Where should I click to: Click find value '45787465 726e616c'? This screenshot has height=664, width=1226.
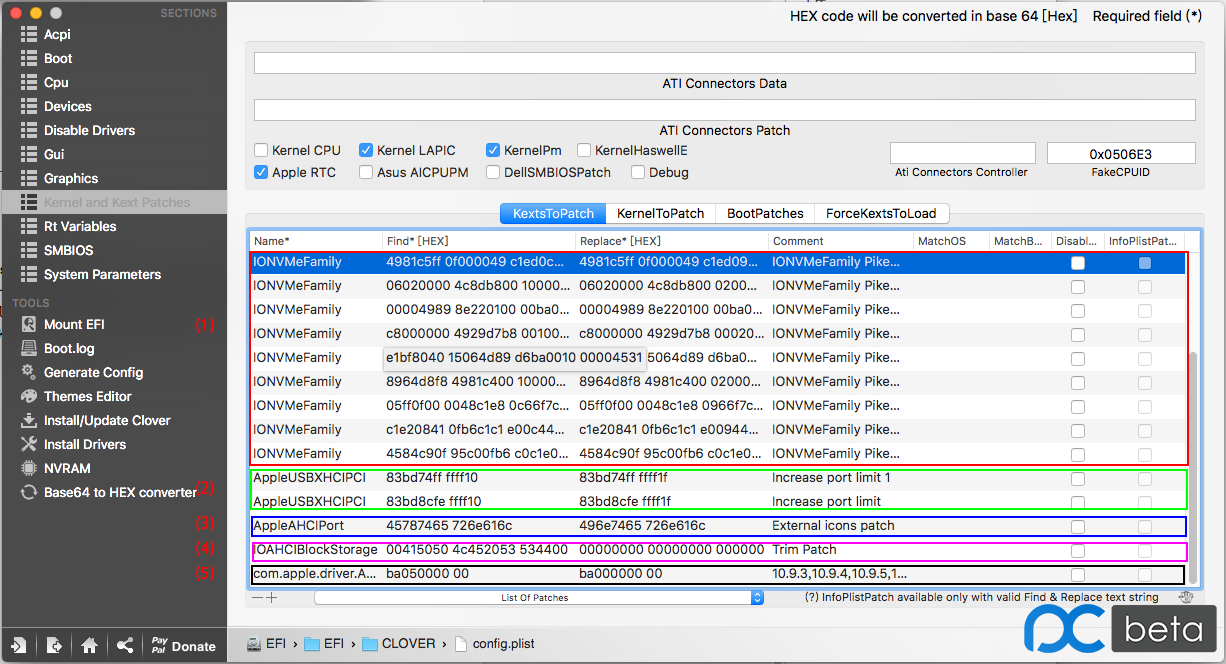tap(449, 526)
